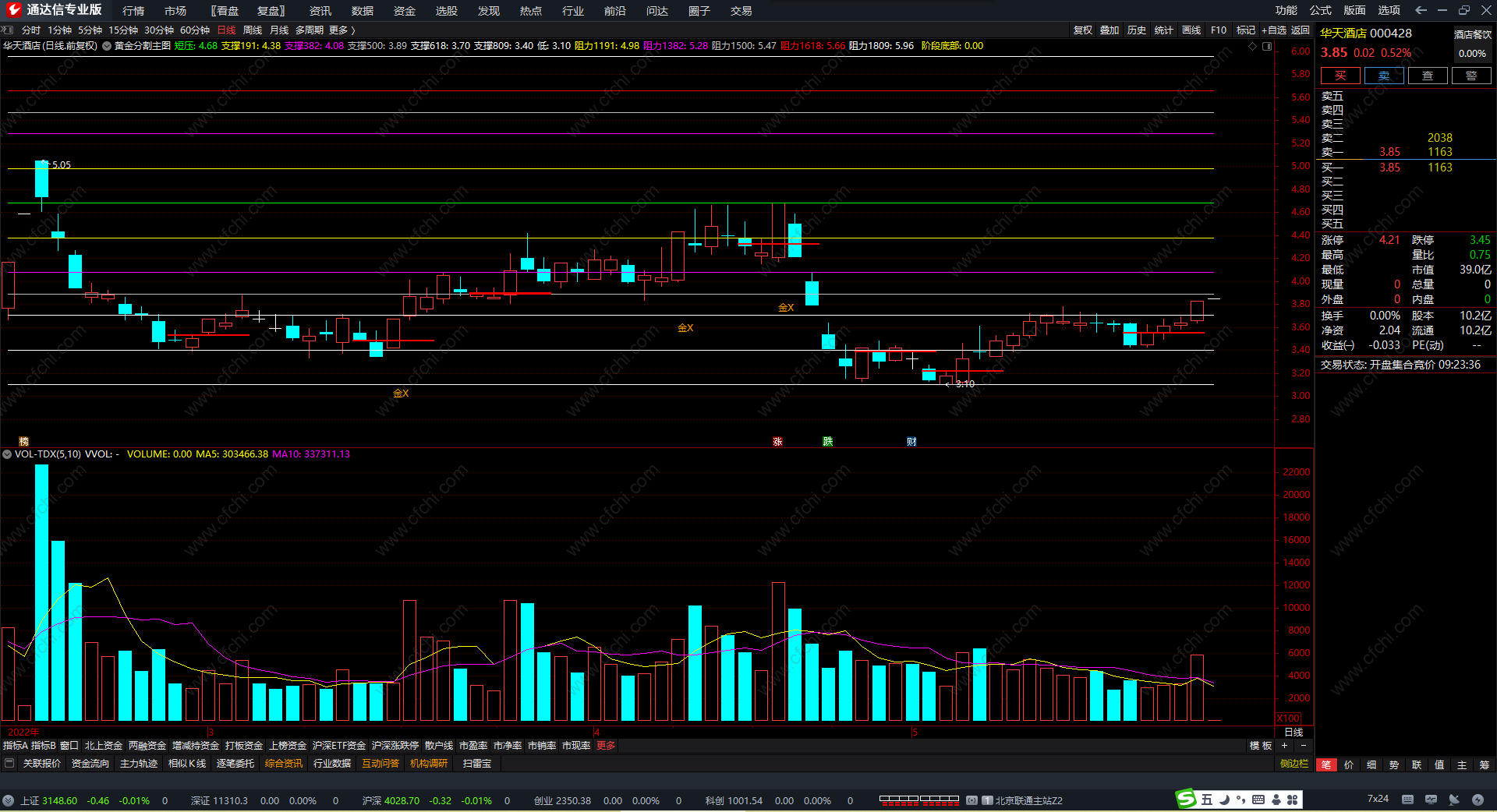
Task: Switch chart period to 月线
Action: [279, 30]
